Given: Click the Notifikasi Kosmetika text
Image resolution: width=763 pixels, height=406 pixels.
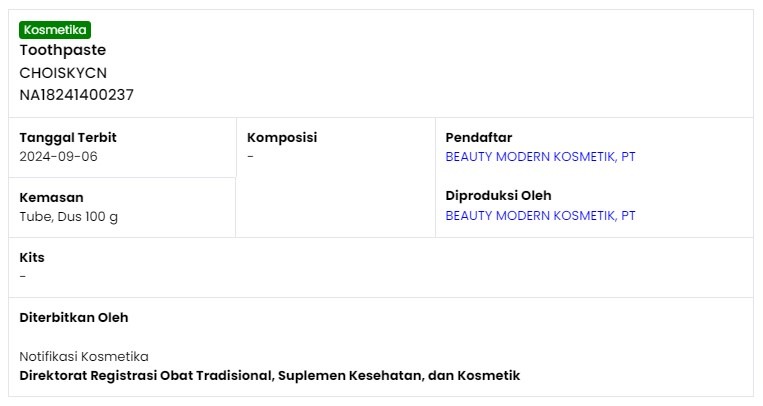Looking at the screenshot, I should pos(84,356).
